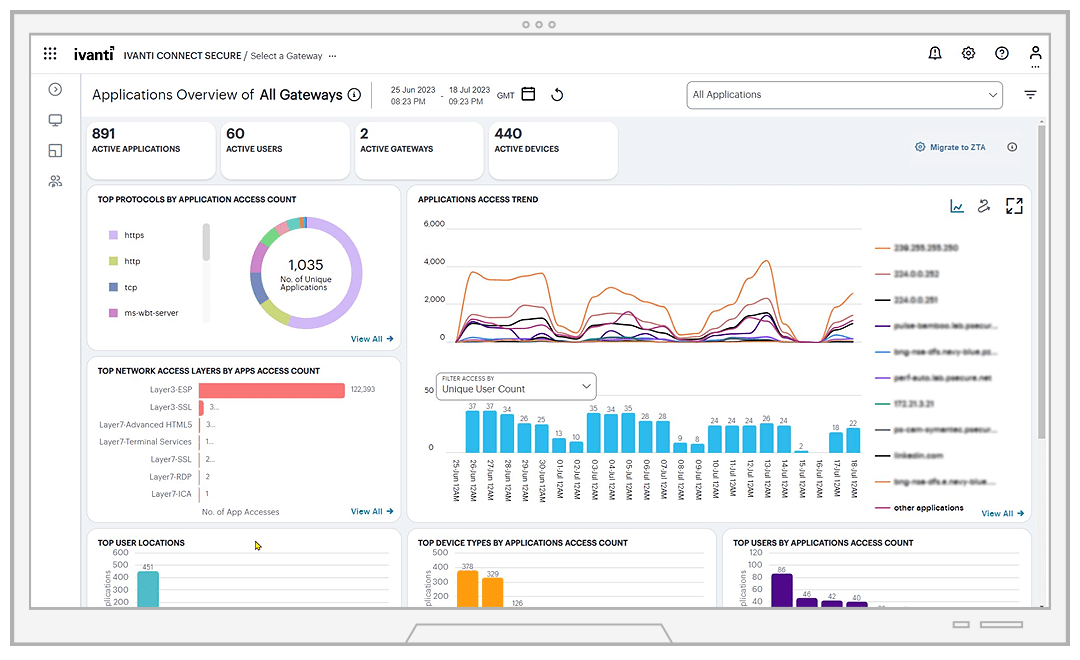Click the orange bar labeled 329 in Device Types
The height and width of the screenshot is (660, 1080).
click(x=492, y=592)
